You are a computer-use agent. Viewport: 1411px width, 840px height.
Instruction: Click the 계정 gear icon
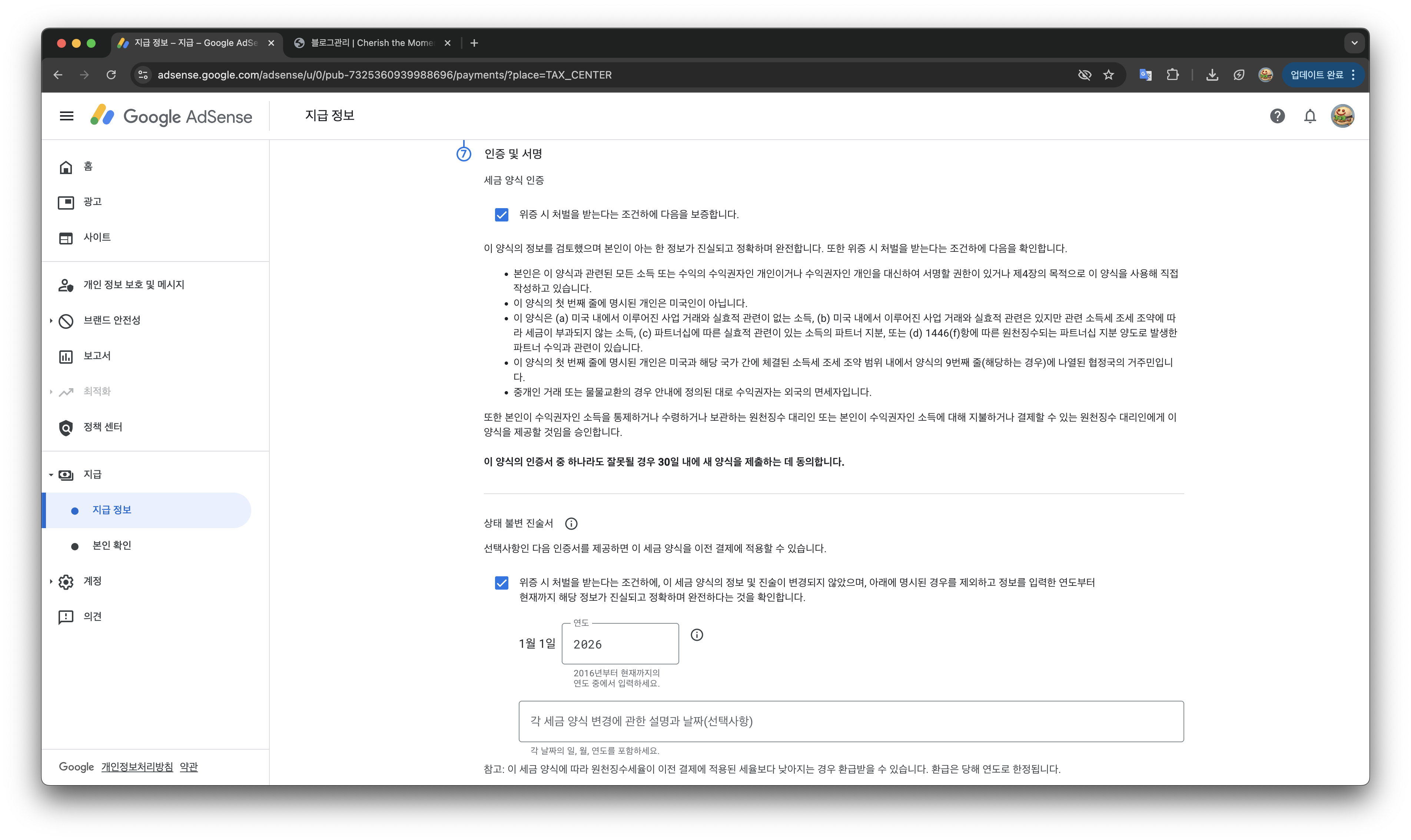[x=66, y=582]
